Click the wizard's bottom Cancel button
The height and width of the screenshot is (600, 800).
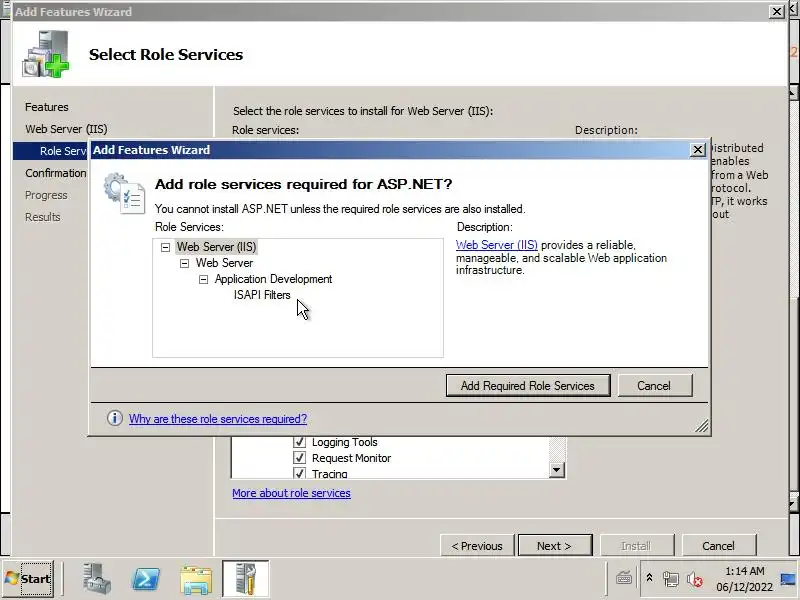(718, 546)
